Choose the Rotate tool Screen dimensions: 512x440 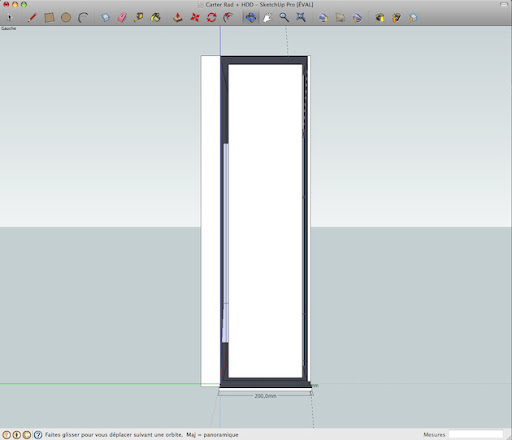tap(211, 17)
